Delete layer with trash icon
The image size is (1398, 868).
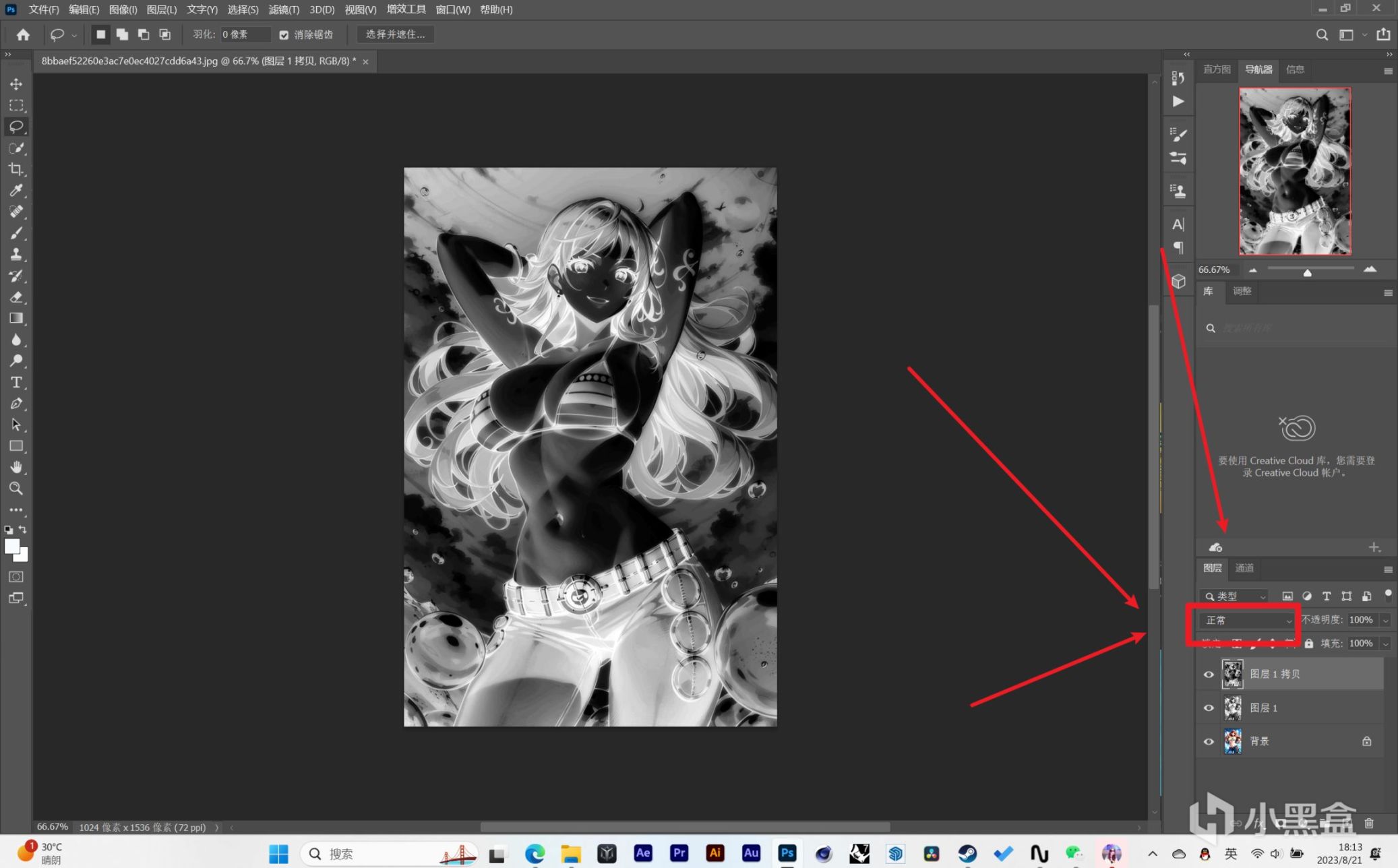click(x=1368, y=823)
